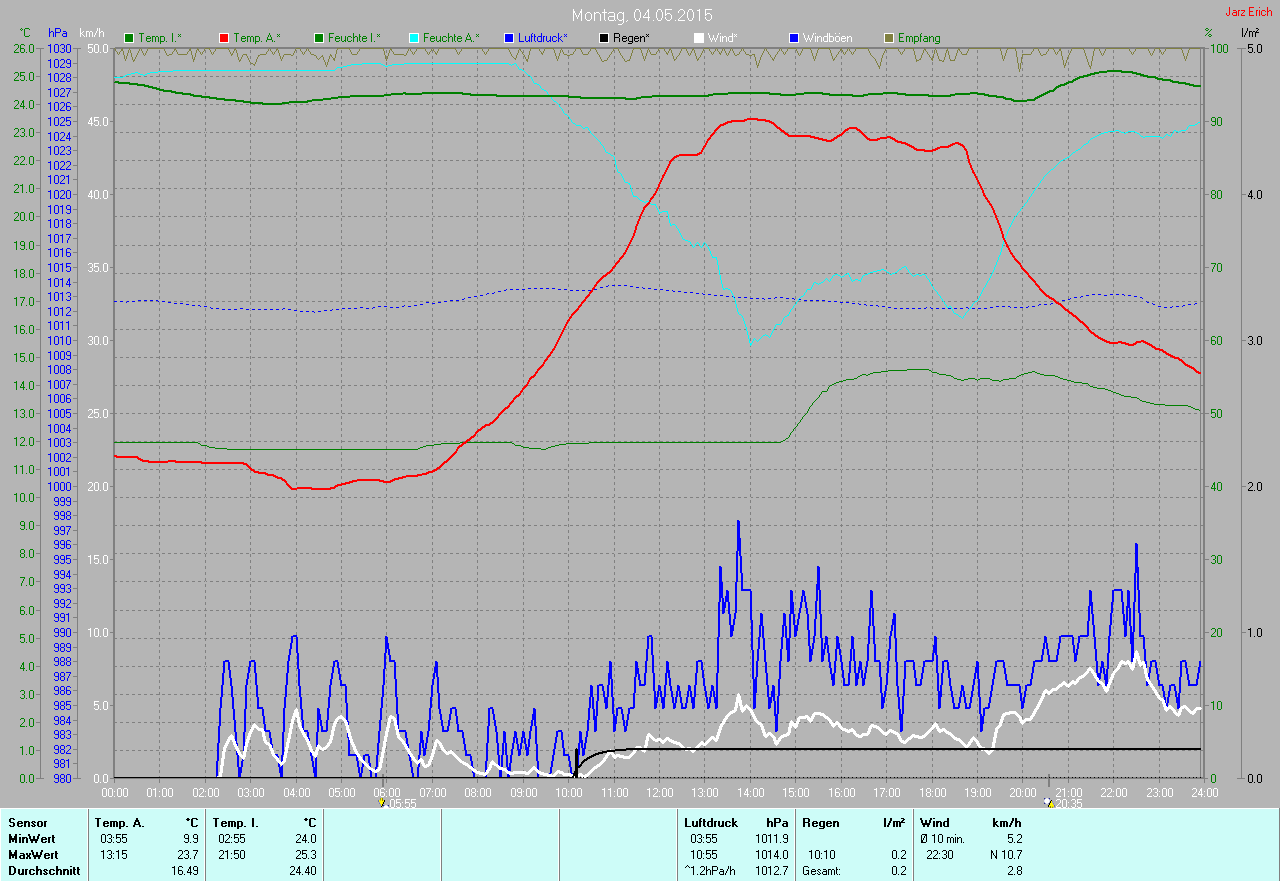Click the cyan Feuchte A. legend square
Viewport: 1280px width, 881px height.
pos(413,38)
